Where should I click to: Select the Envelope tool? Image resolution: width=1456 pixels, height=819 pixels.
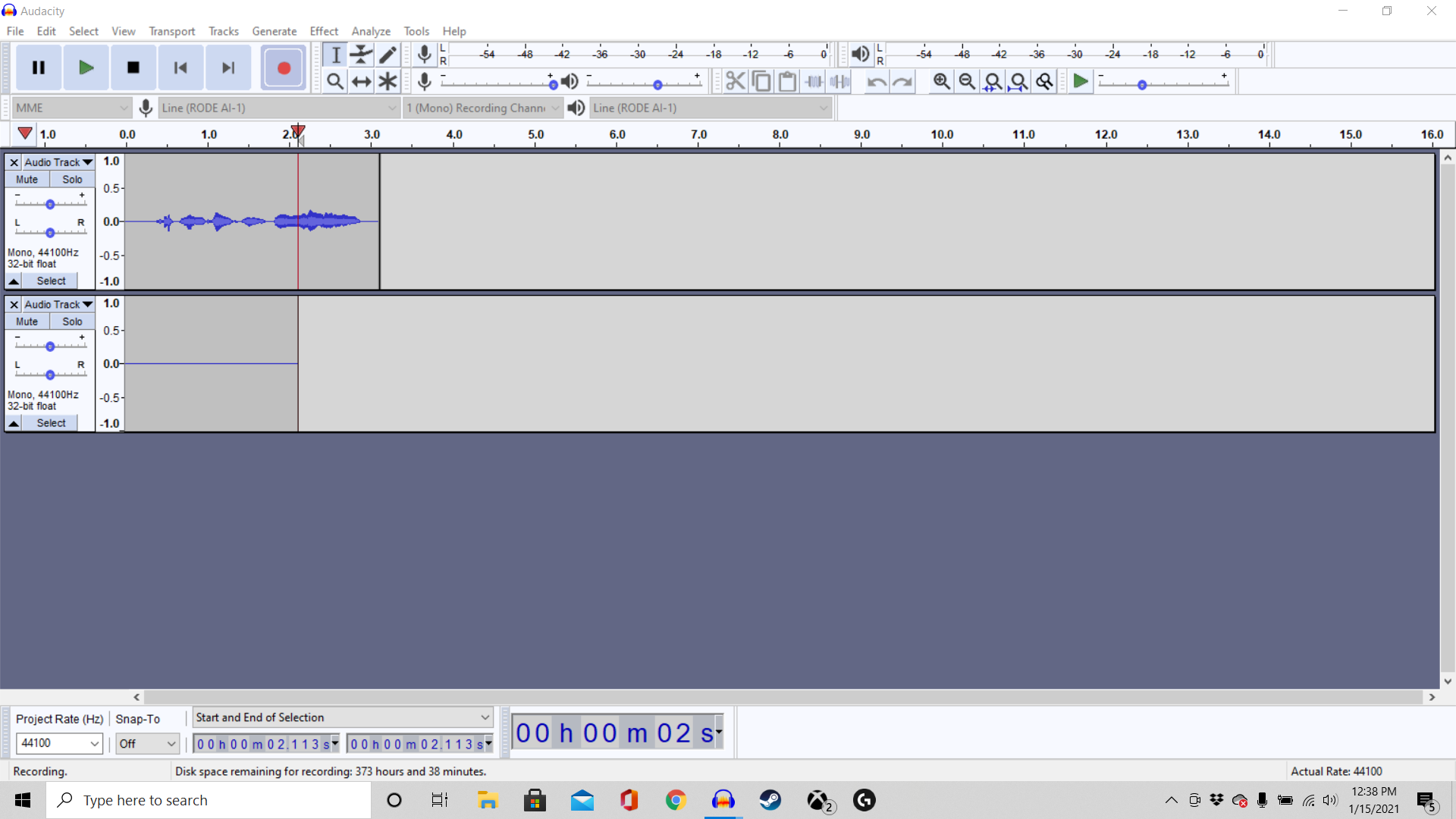pos(362,55)
